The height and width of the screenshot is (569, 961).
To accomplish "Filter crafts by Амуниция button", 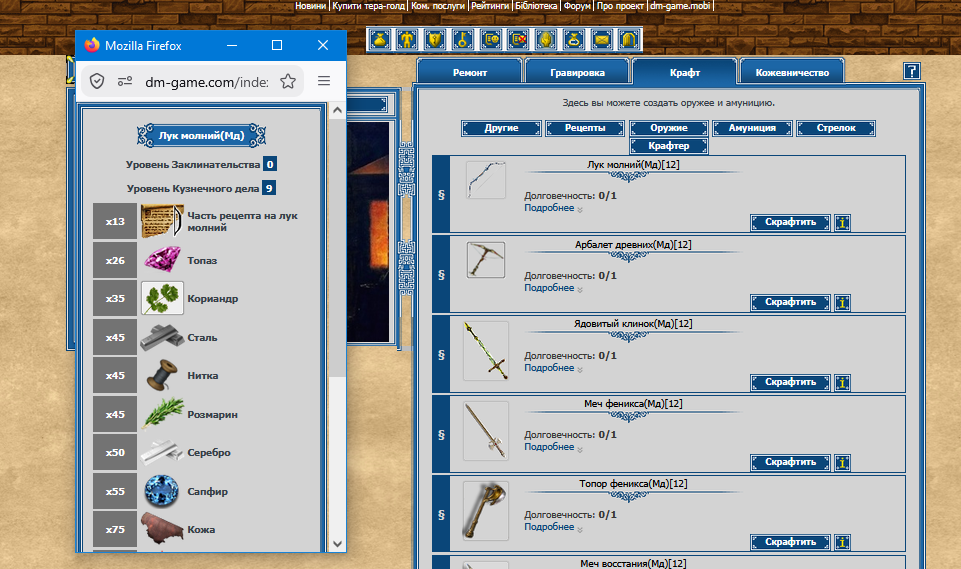I will [752, 128].
